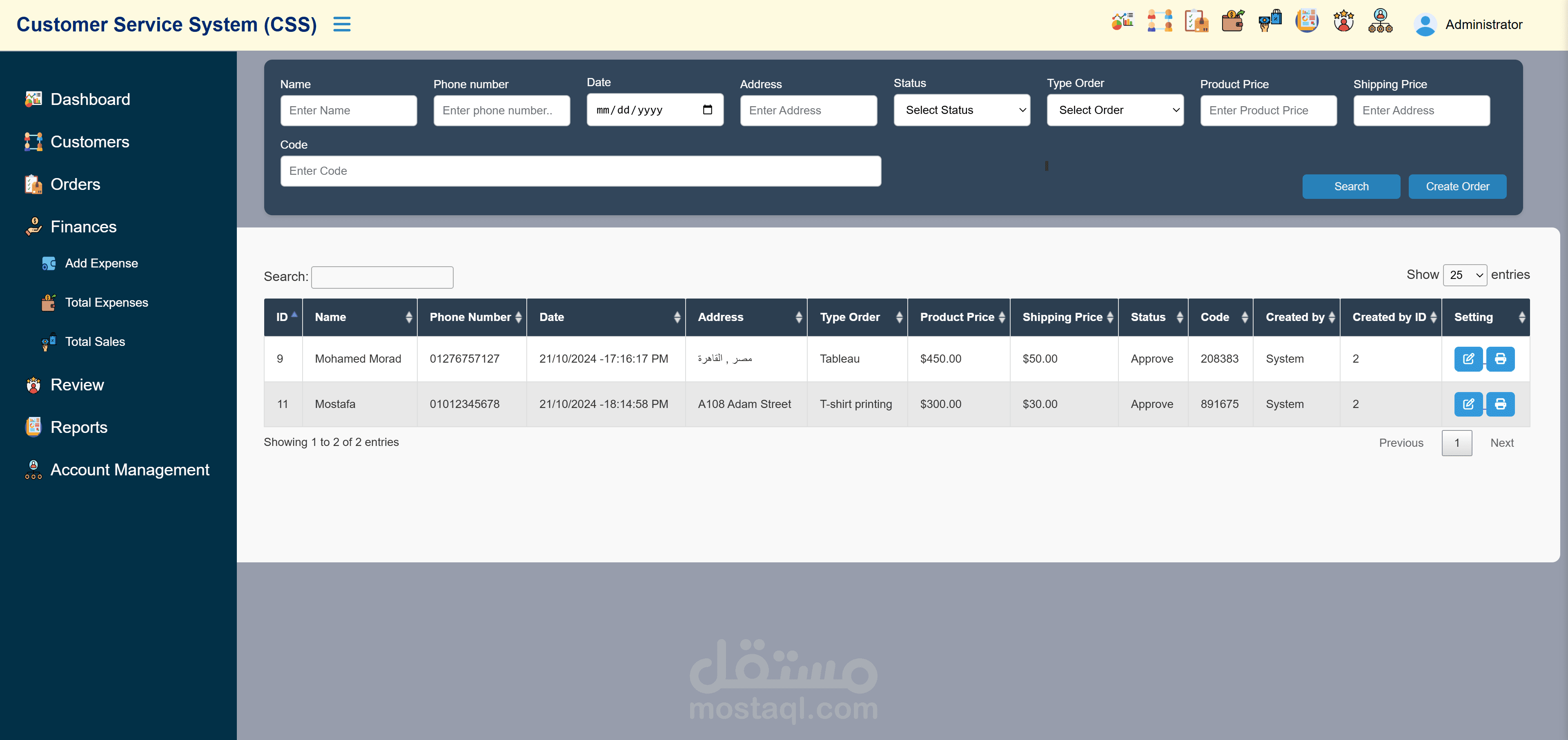This screenshot has height=740, width=1568.
Task: Change the Show entries count dropdown
Action: coord(1464,274)
